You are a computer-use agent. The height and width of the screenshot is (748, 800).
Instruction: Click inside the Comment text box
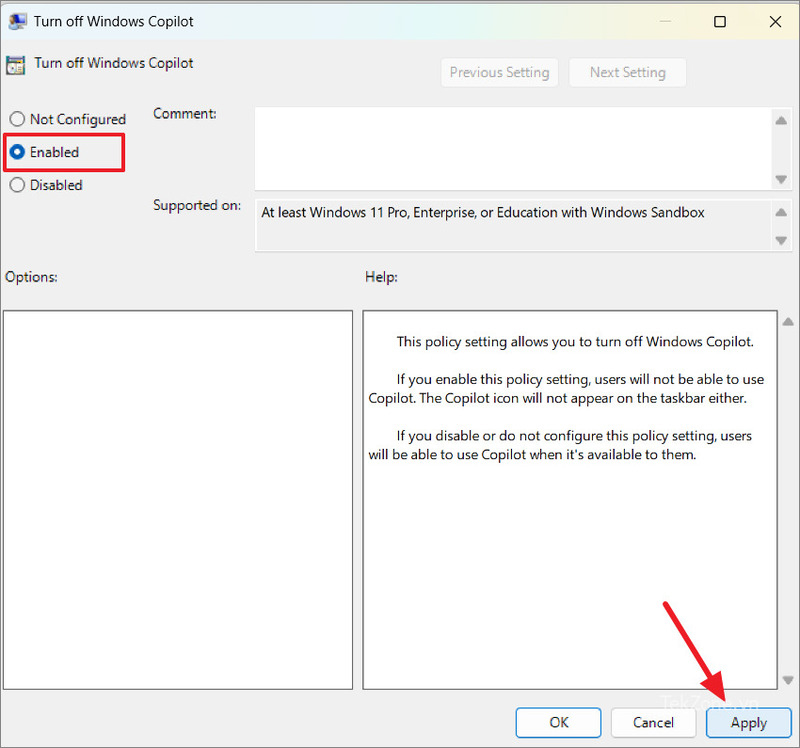[513, 148]
